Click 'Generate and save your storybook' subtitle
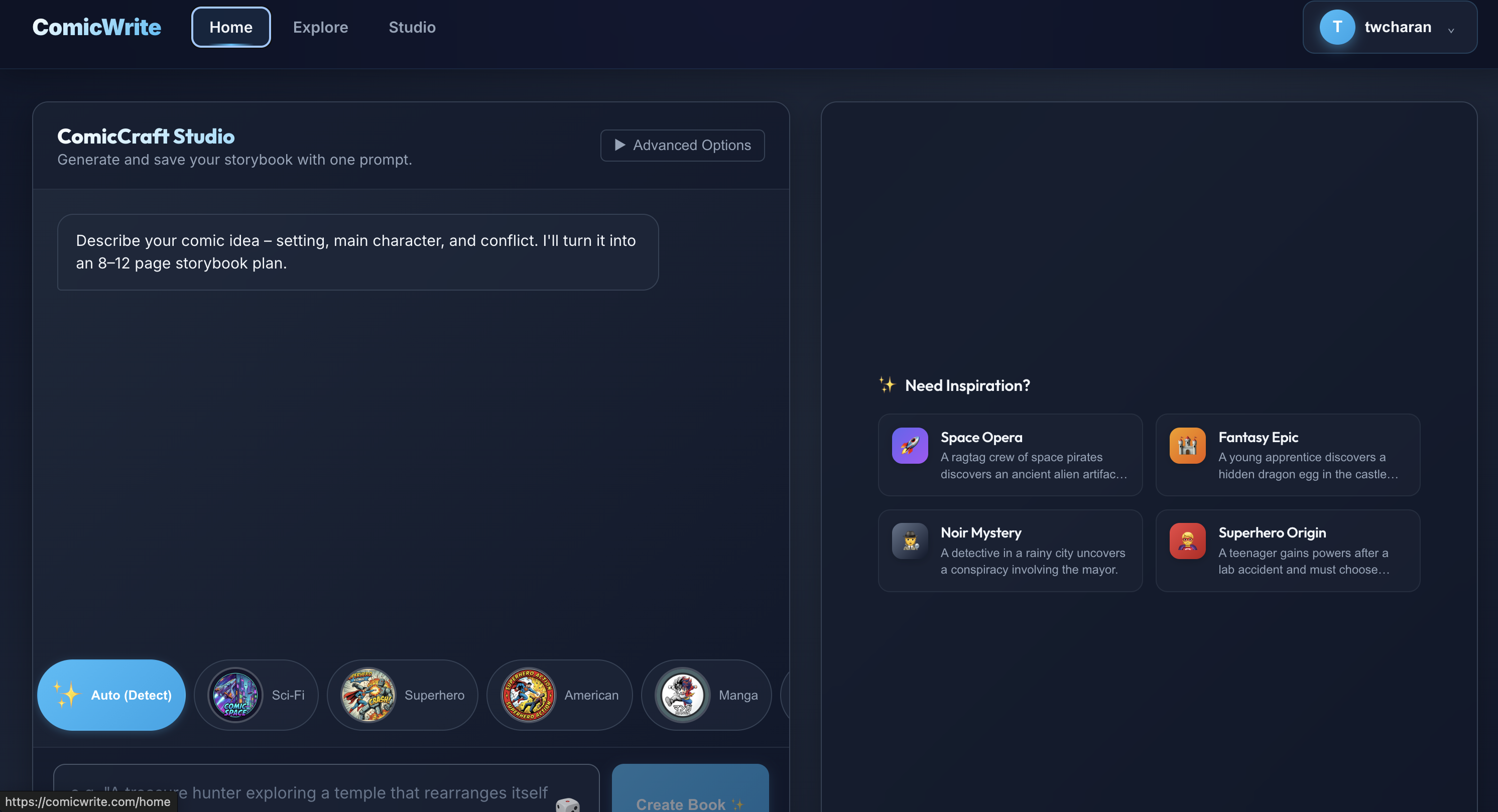 [234, 159]
